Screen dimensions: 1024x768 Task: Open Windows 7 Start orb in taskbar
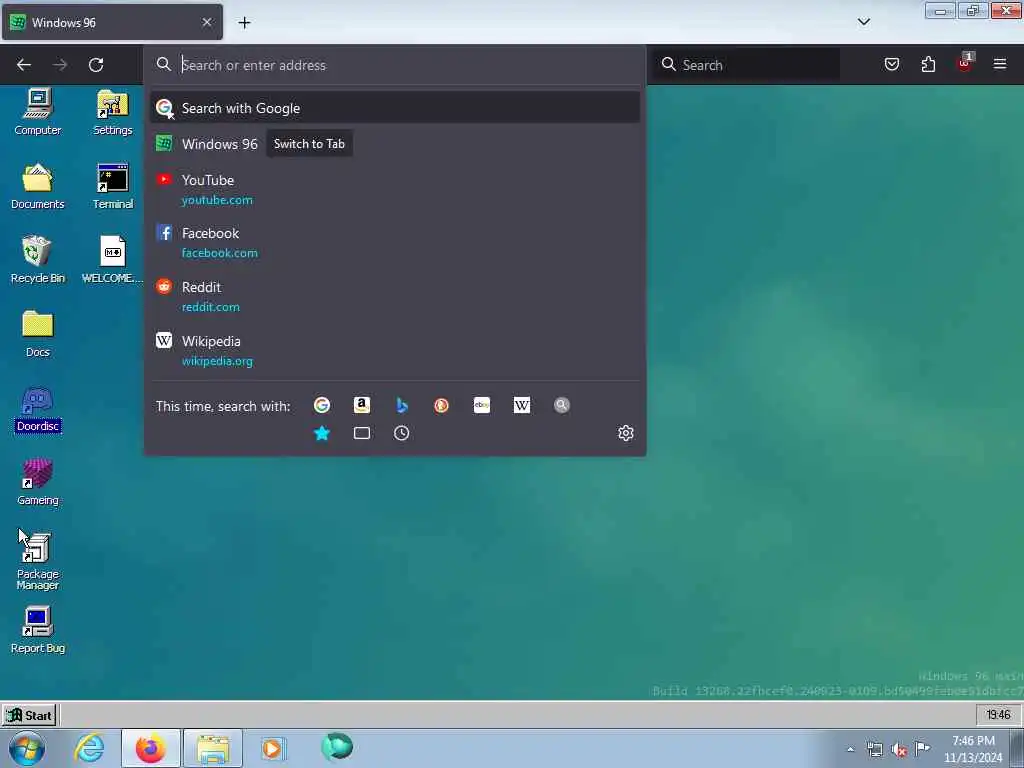pos(27,748)
